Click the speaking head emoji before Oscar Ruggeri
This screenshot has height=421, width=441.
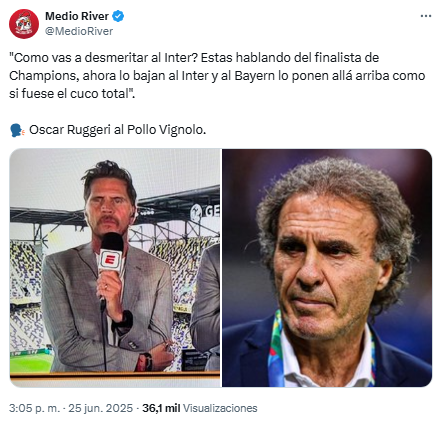17,130
